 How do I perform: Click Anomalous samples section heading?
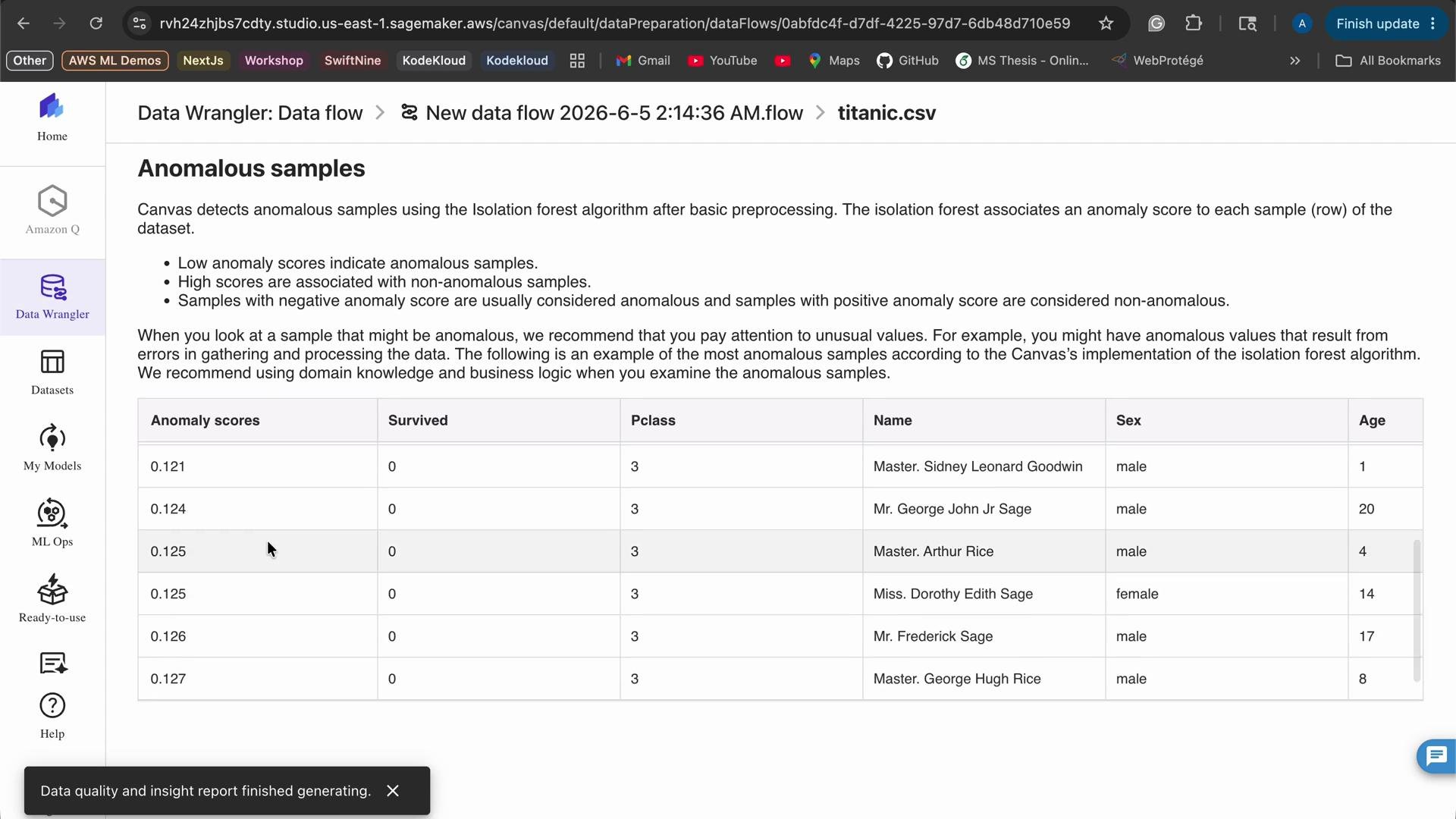[251, 168]
